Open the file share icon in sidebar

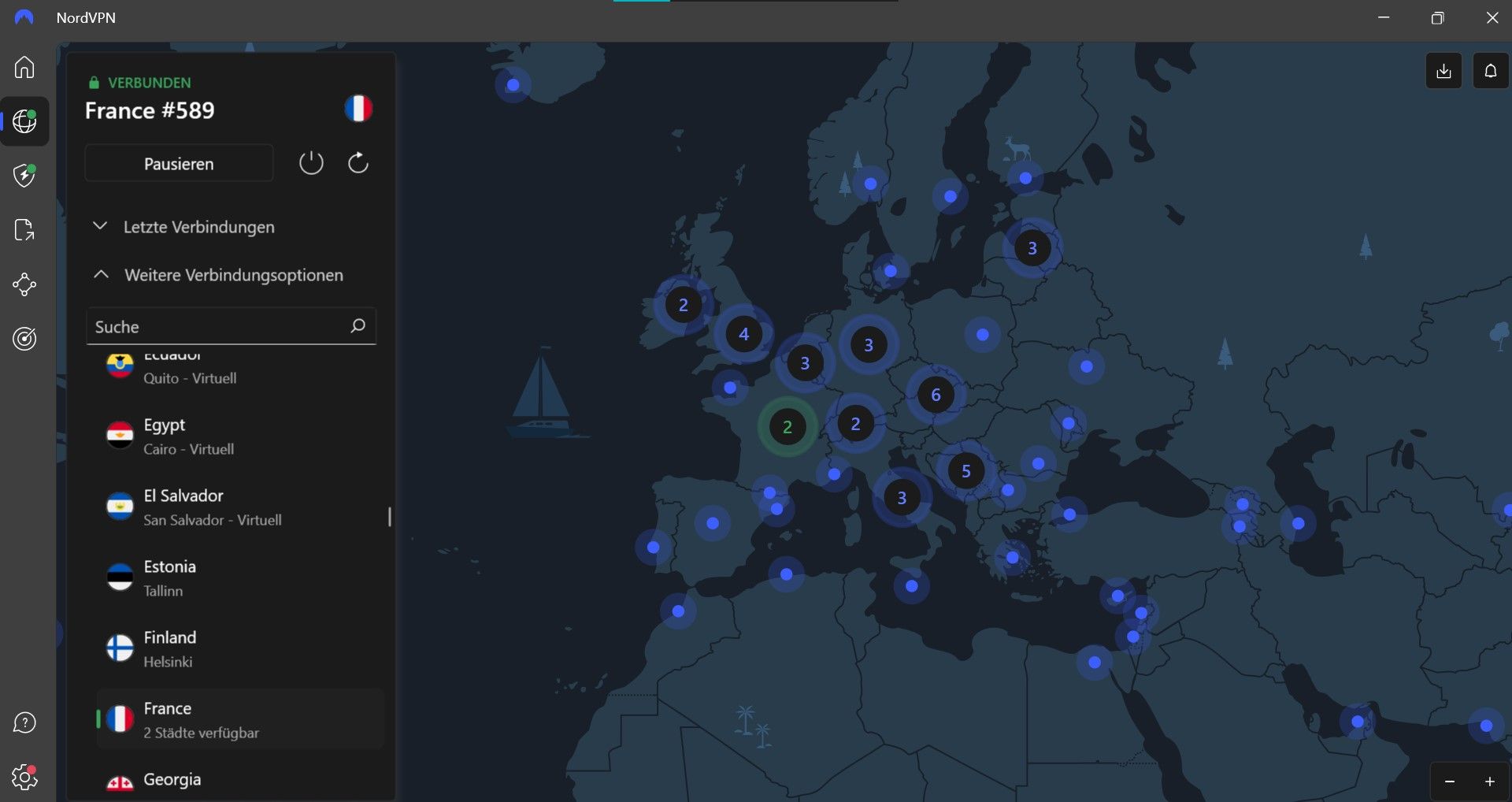(x=24, y=230)
